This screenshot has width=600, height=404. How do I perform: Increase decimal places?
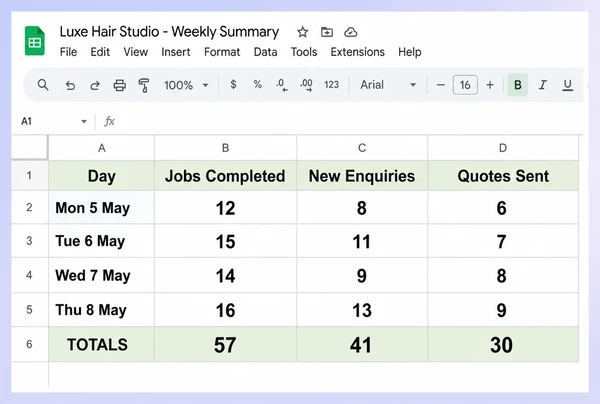[x=306, y=85]
